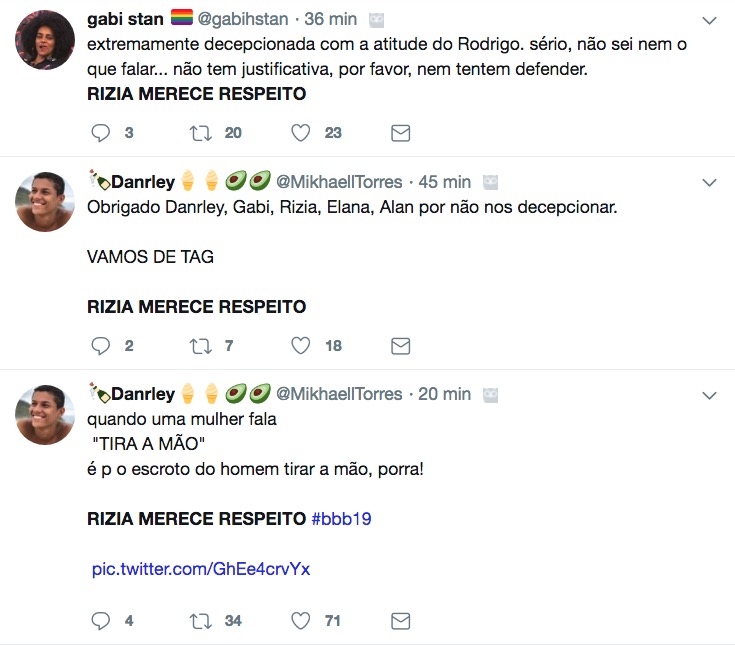Expand options menu for the 45 min tweet

[x=709, y=183]
